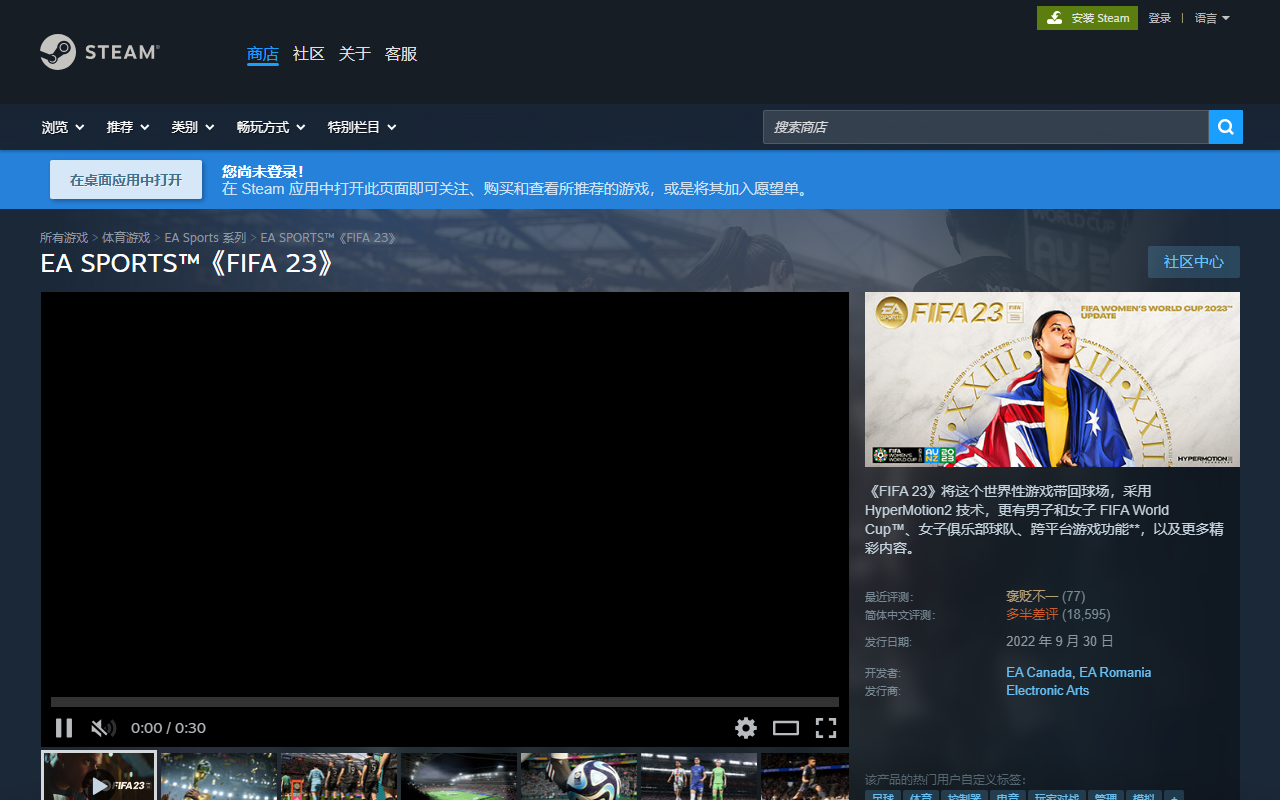Click the 您尚未登录! notice heading
The width and height of the screenshot is (1280, 800).
[x=262, y=171]
